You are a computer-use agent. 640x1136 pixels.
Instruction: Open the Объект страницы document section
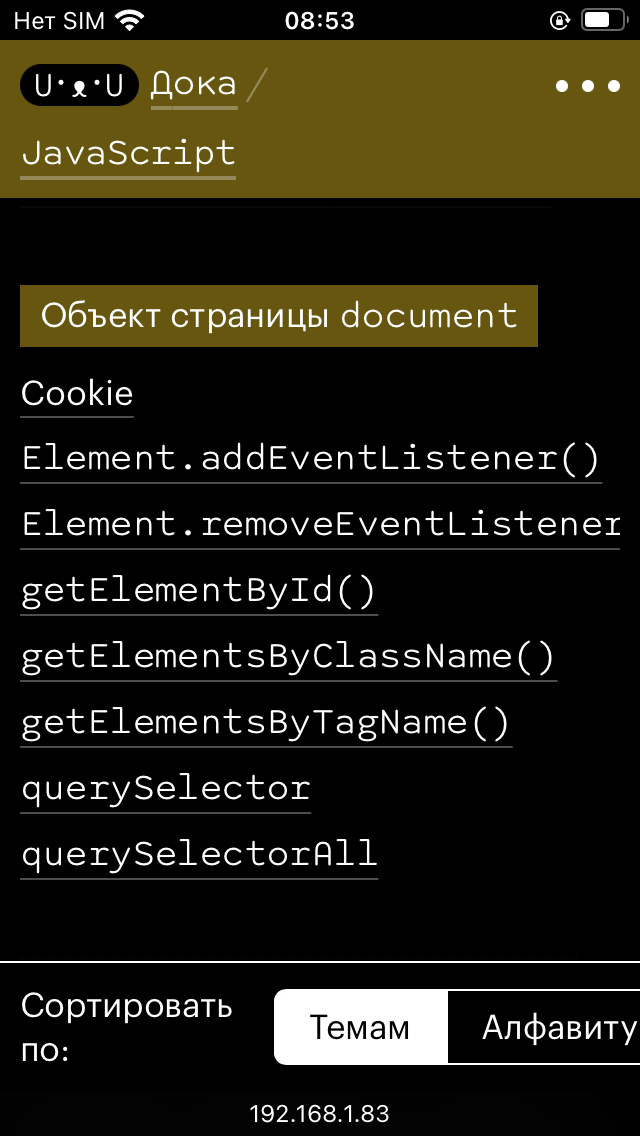pyautogui.click(x=278, y=316)
